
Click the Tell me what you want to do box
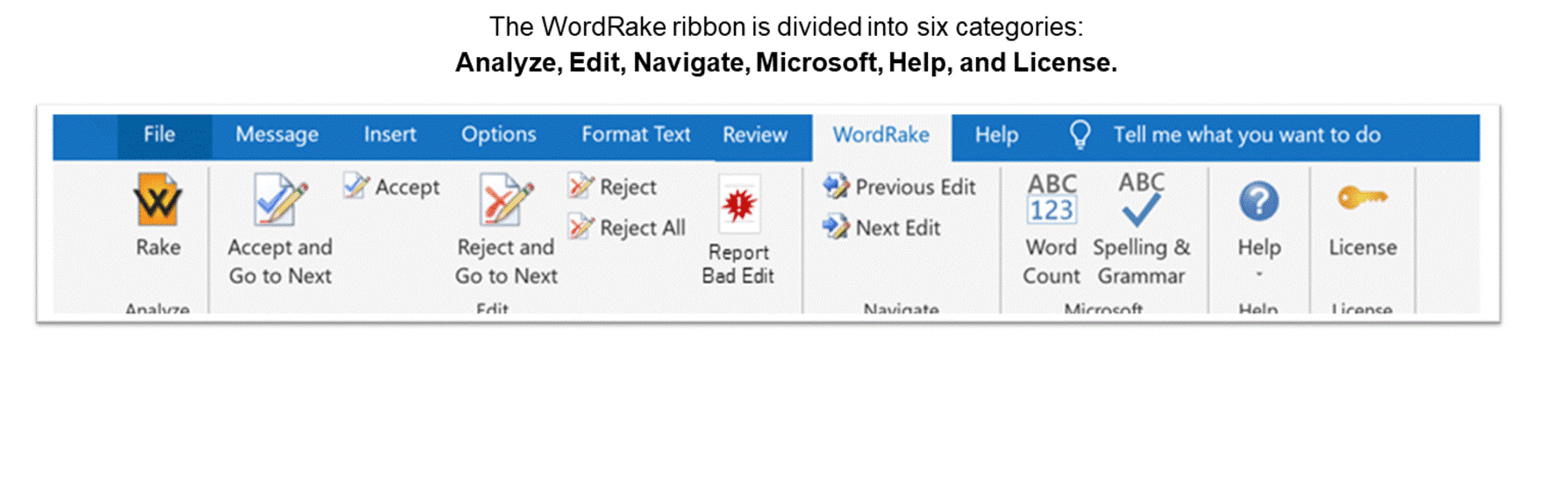[1247, 135]
